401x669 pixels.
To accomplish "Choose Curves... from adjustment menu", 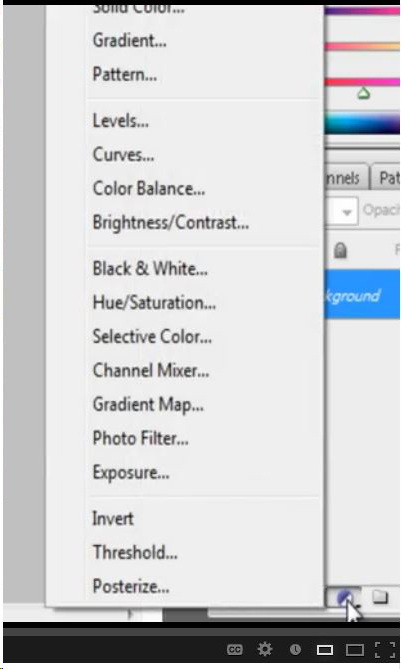I will point(123,155).
